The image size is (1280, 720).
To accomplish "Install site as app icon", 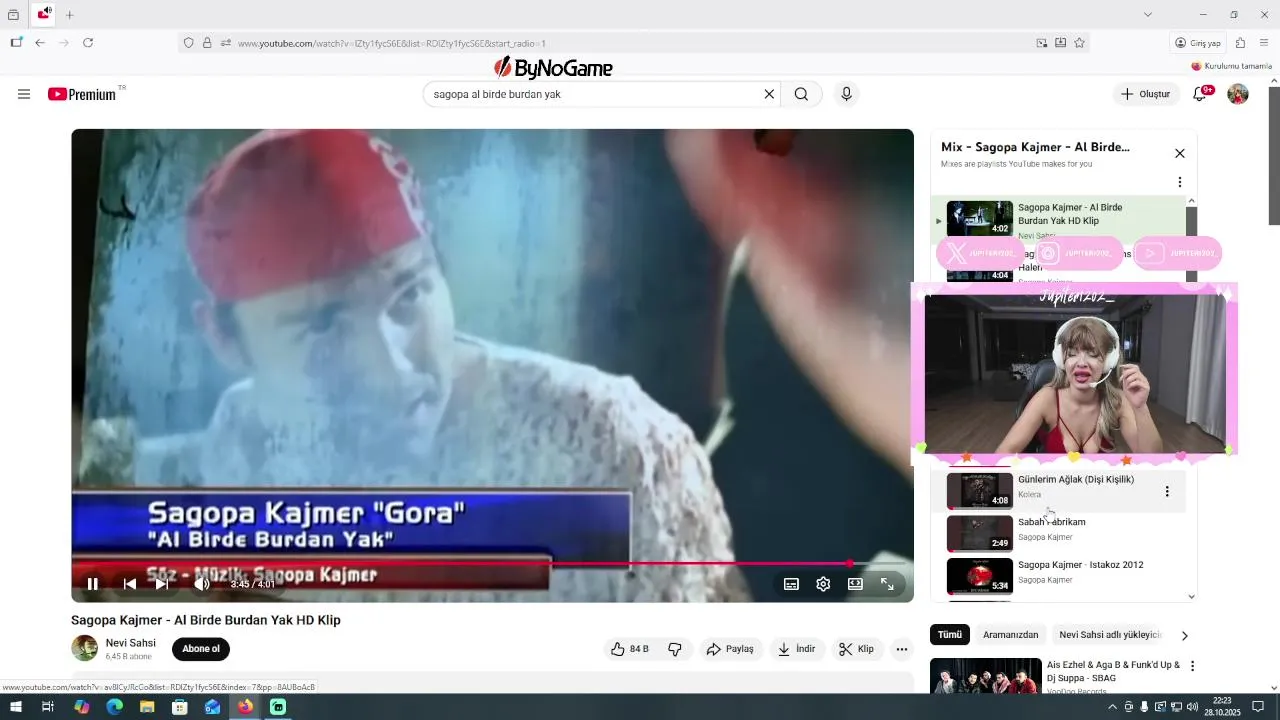I will tap(1061, 43).
